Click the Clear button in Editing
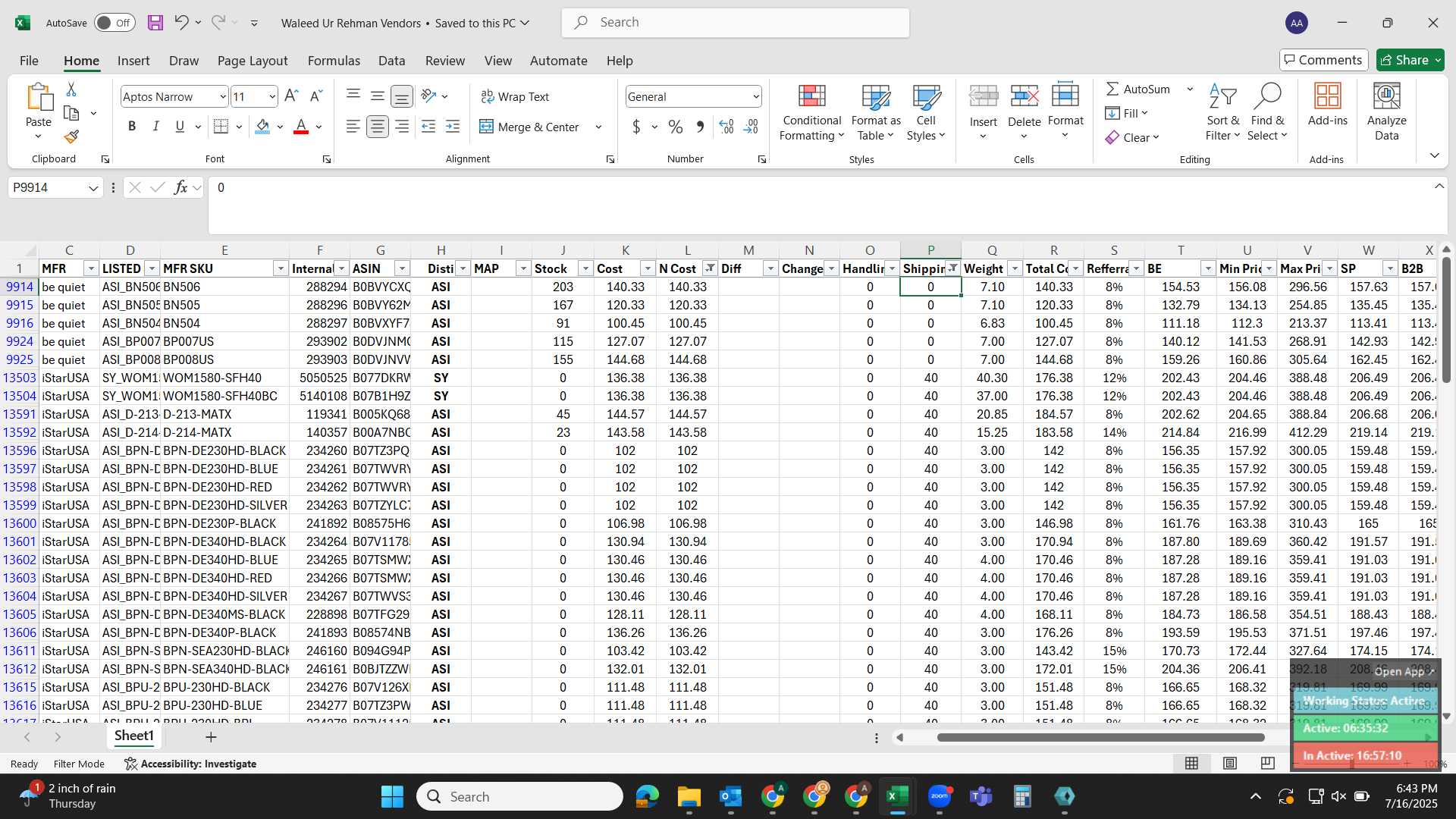1456x819 pixels. (1132, 137)
